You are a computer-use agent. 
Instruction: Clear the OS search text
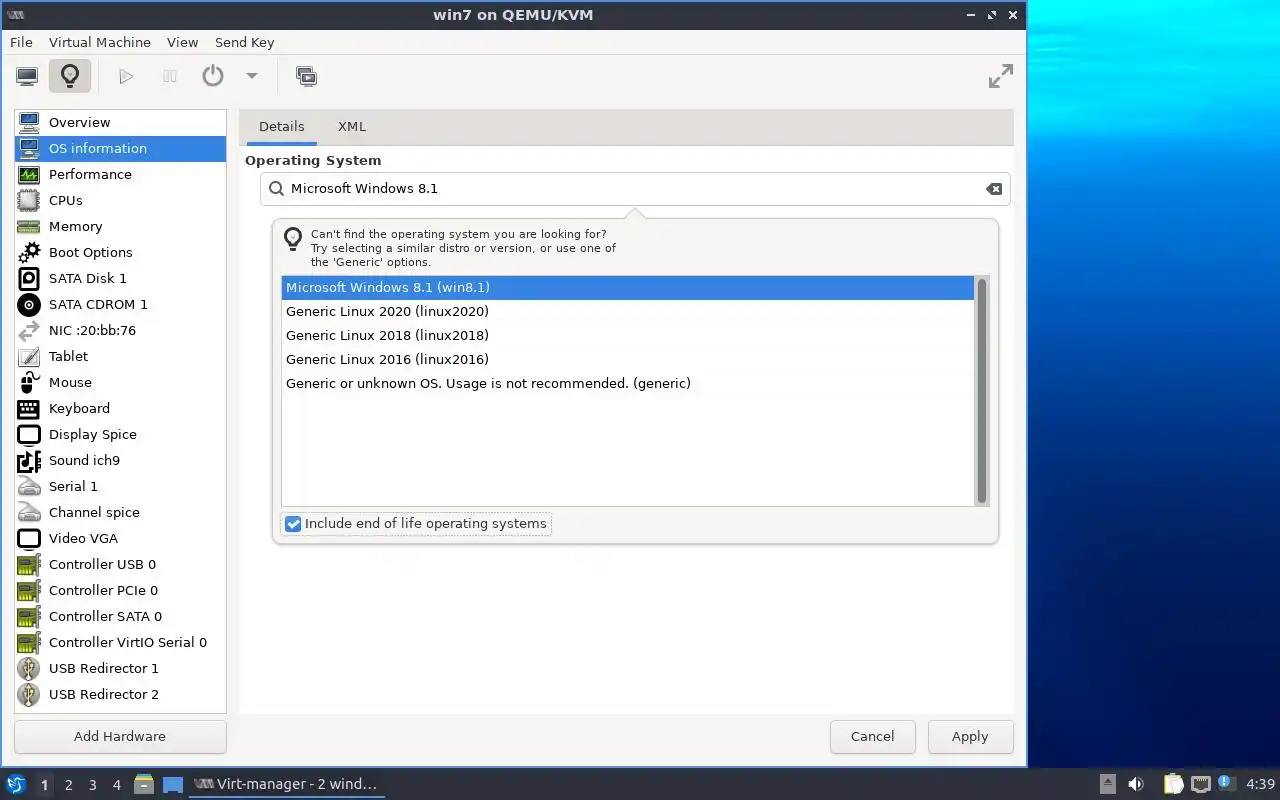point(994,189)
